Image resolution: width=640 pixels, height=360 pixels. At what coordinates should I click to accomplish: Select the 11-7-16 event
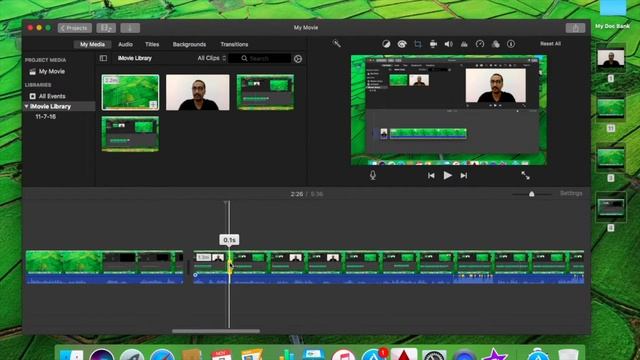click(45, 117)
